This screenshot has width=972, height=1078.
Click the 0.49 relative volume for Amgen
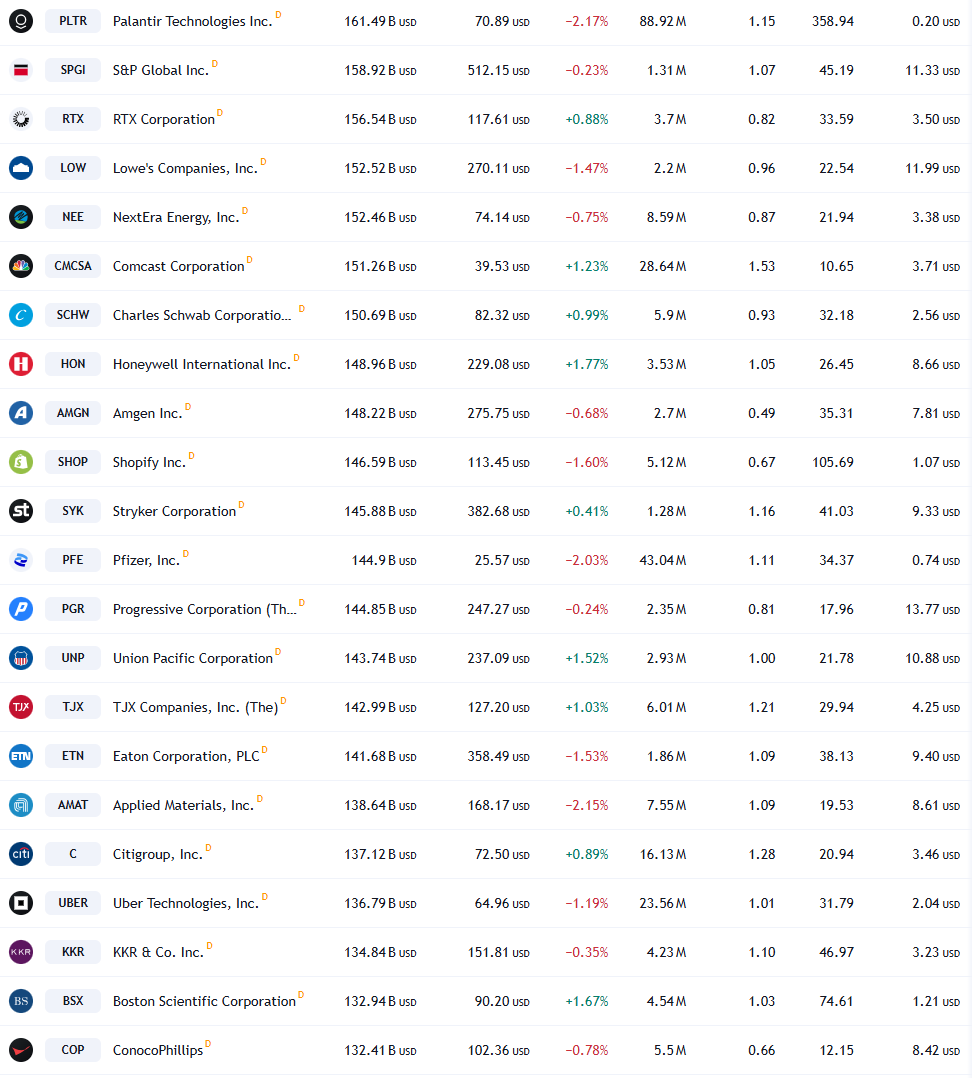pyautogui.click(x=762, y=413)
